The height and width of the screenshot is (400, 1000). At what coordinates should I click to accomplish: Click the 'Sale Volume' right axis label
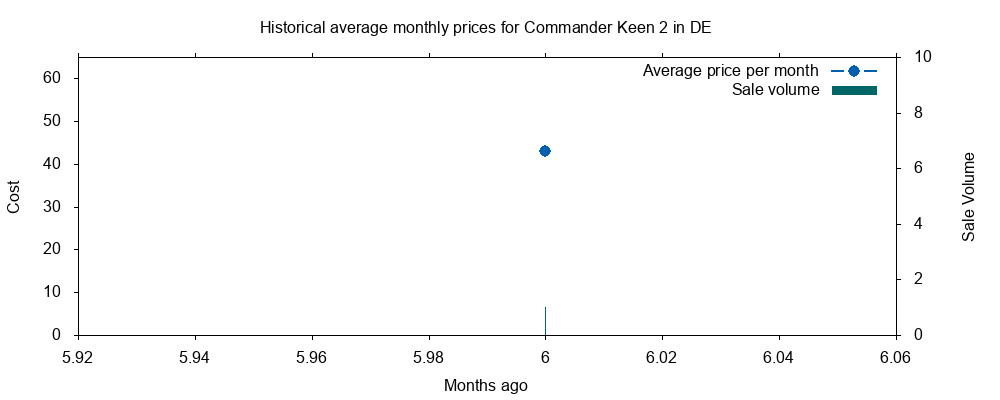pyautogui.click(x=968, y=196)
